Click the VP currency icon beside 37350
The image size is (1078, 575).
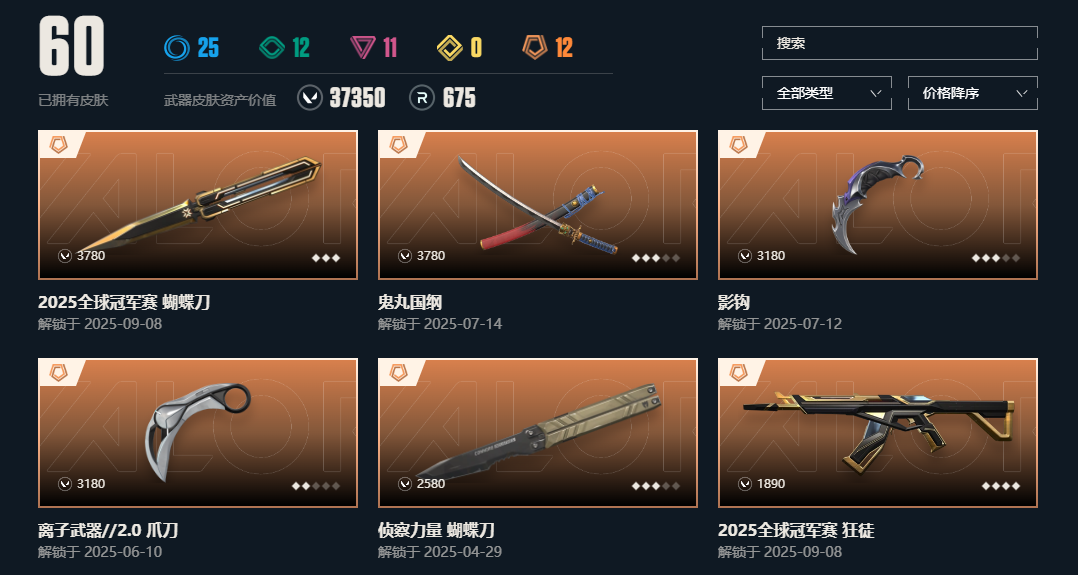tap(309, 98)
